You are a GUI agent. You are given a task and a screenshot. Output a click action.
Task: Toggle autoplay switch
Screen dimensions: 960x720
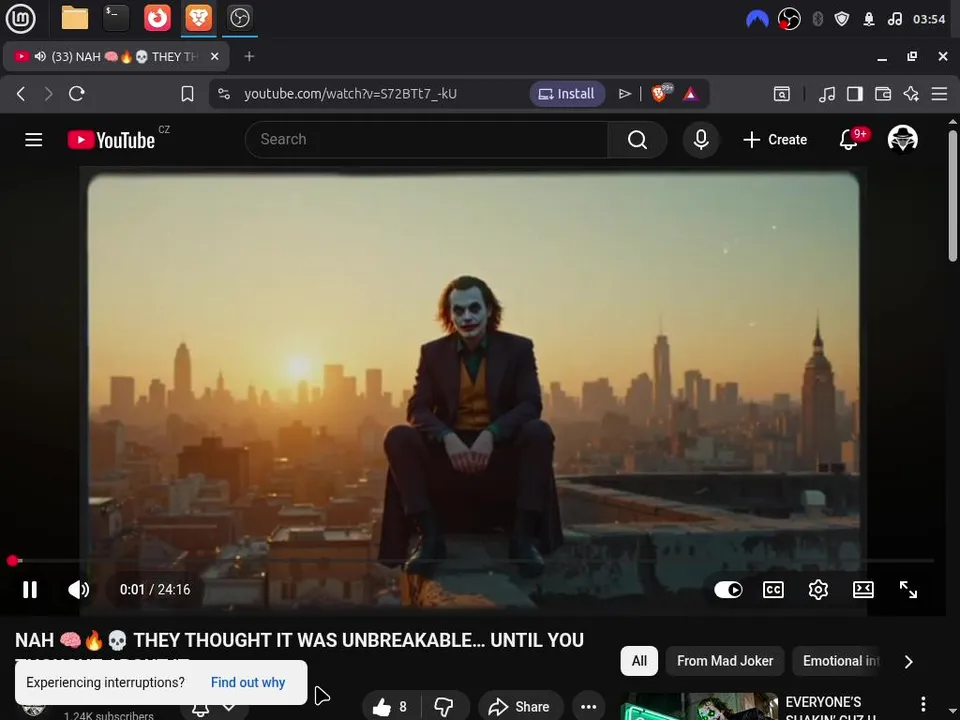point(728,590)
